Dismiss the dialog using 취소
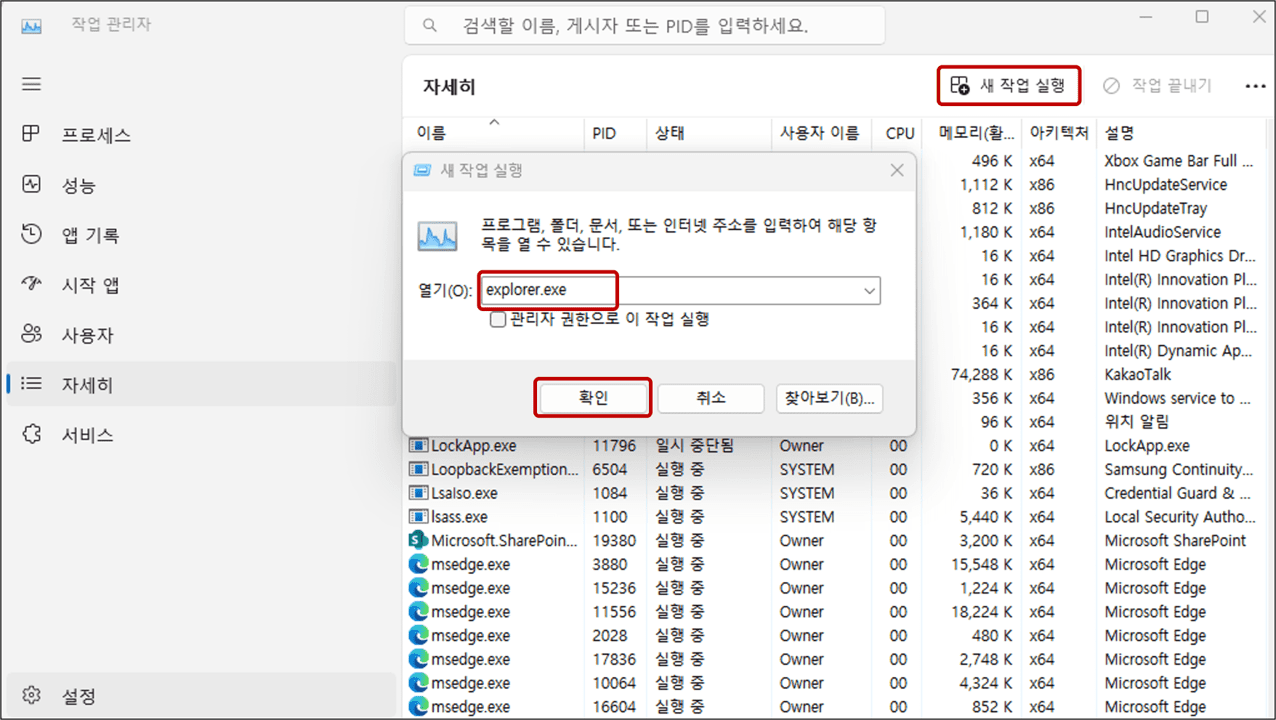Screen dimensions: 1276x720 click(x=711, y=398)
